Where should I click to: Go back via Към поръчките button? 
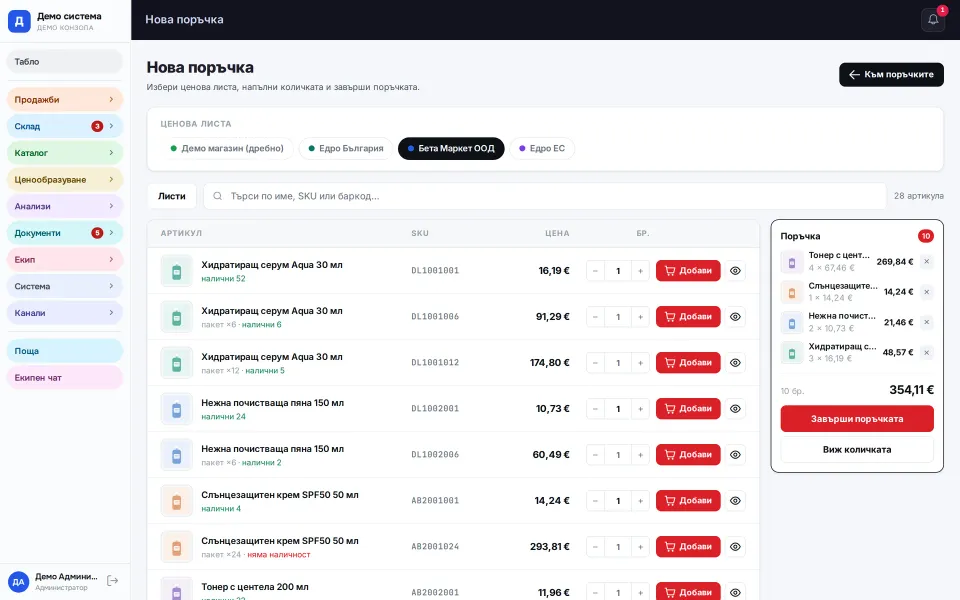click(891, 75)
